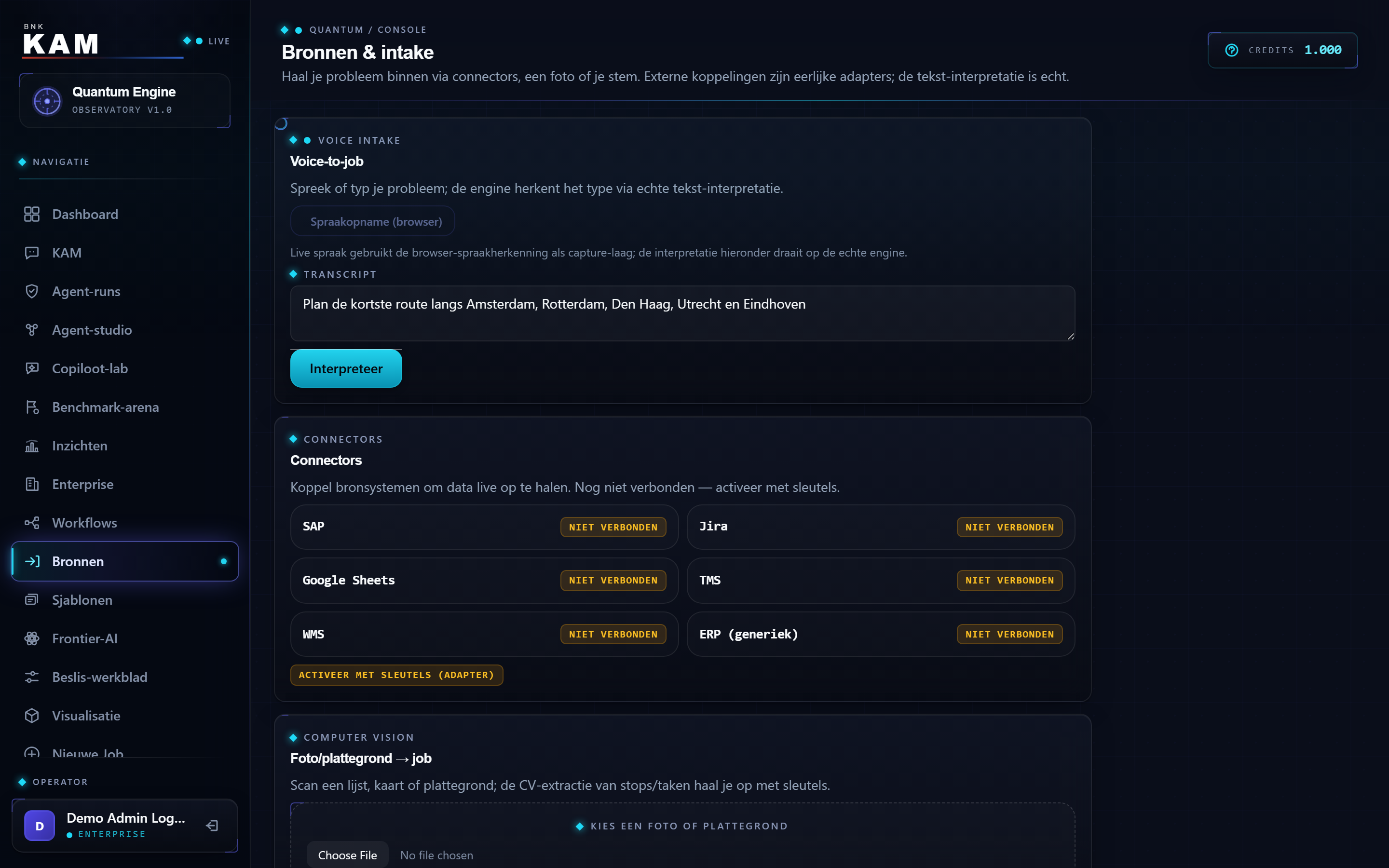Click the Workflows branching icon
1389x868 pixels.
31,522
